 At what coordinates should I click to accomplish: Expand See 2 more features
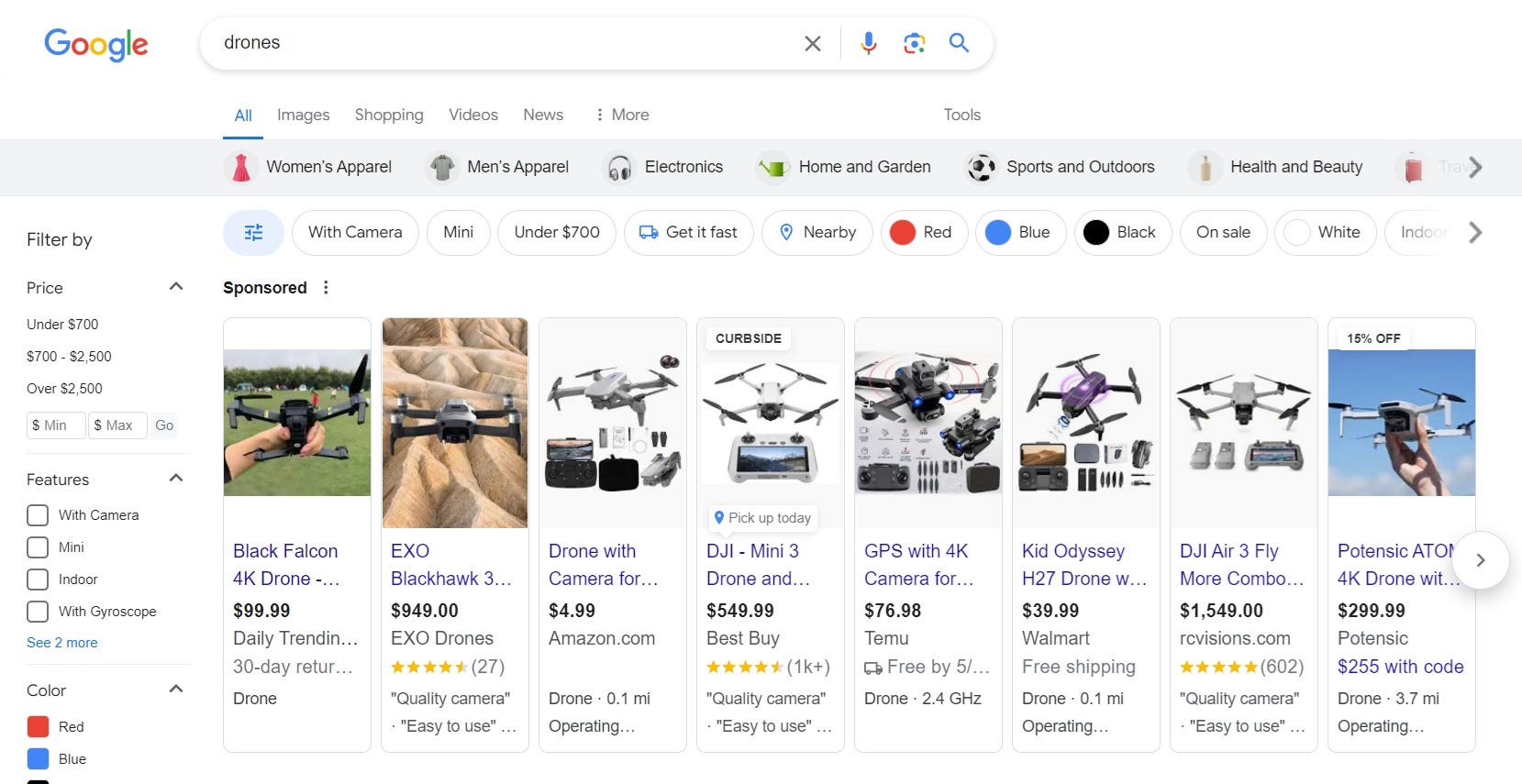62,643
